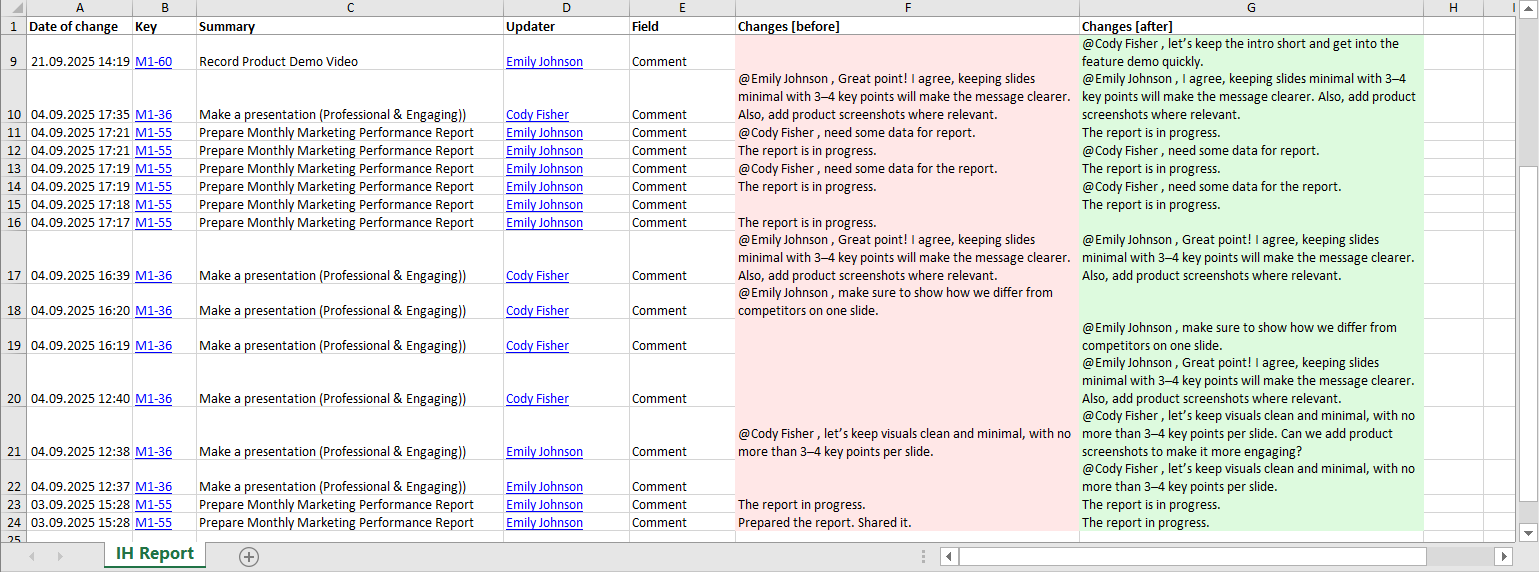This screenshot has height=572, width=1539.
Task: Click horizontal scrollbar right arrow
Action: (1503, 556)
